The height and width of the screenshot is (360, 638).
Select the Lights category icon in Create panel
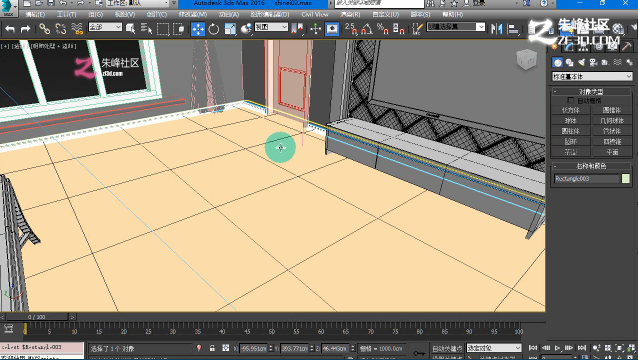pos(581,62)
